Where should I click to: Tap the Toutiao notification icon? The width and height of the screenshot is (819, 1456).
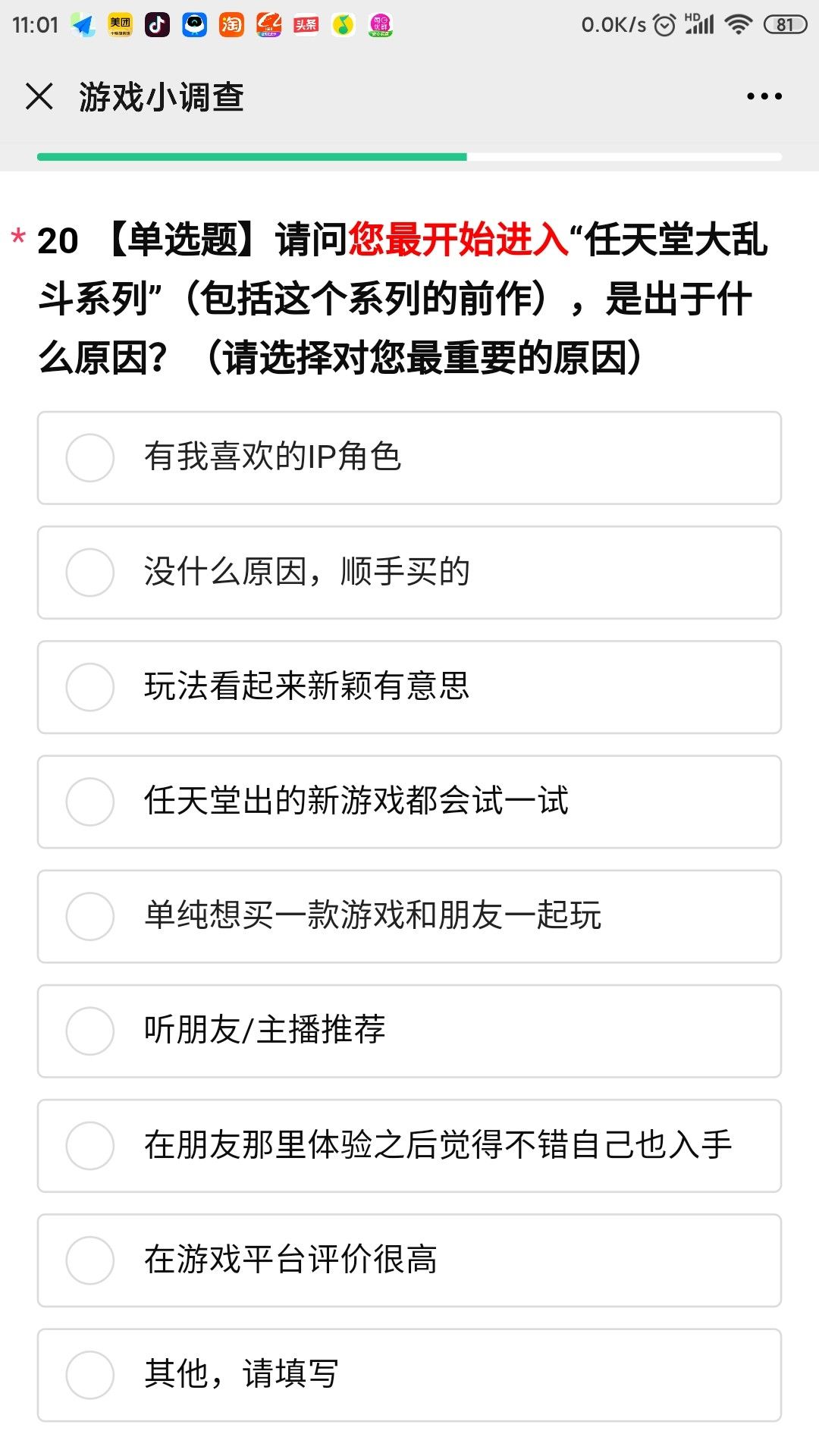pyautogui.click(x=306, y=25)
